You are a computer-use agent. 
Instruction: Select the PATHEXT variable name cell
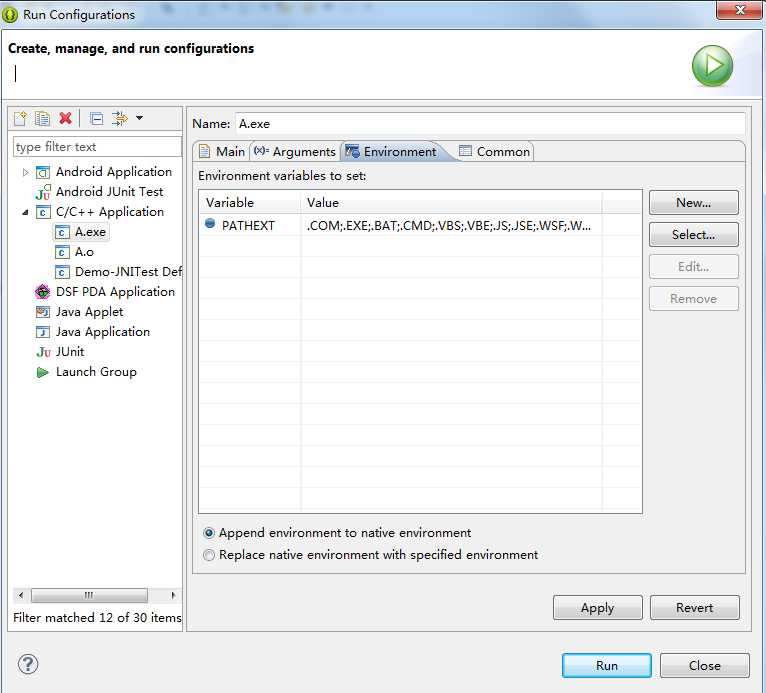248,226
